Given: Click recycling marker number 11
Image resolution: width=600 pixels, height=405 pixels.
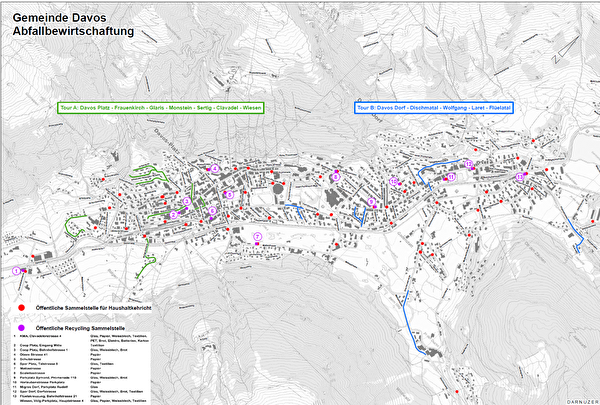Looking at the screenshot, I should coord(451,176).
